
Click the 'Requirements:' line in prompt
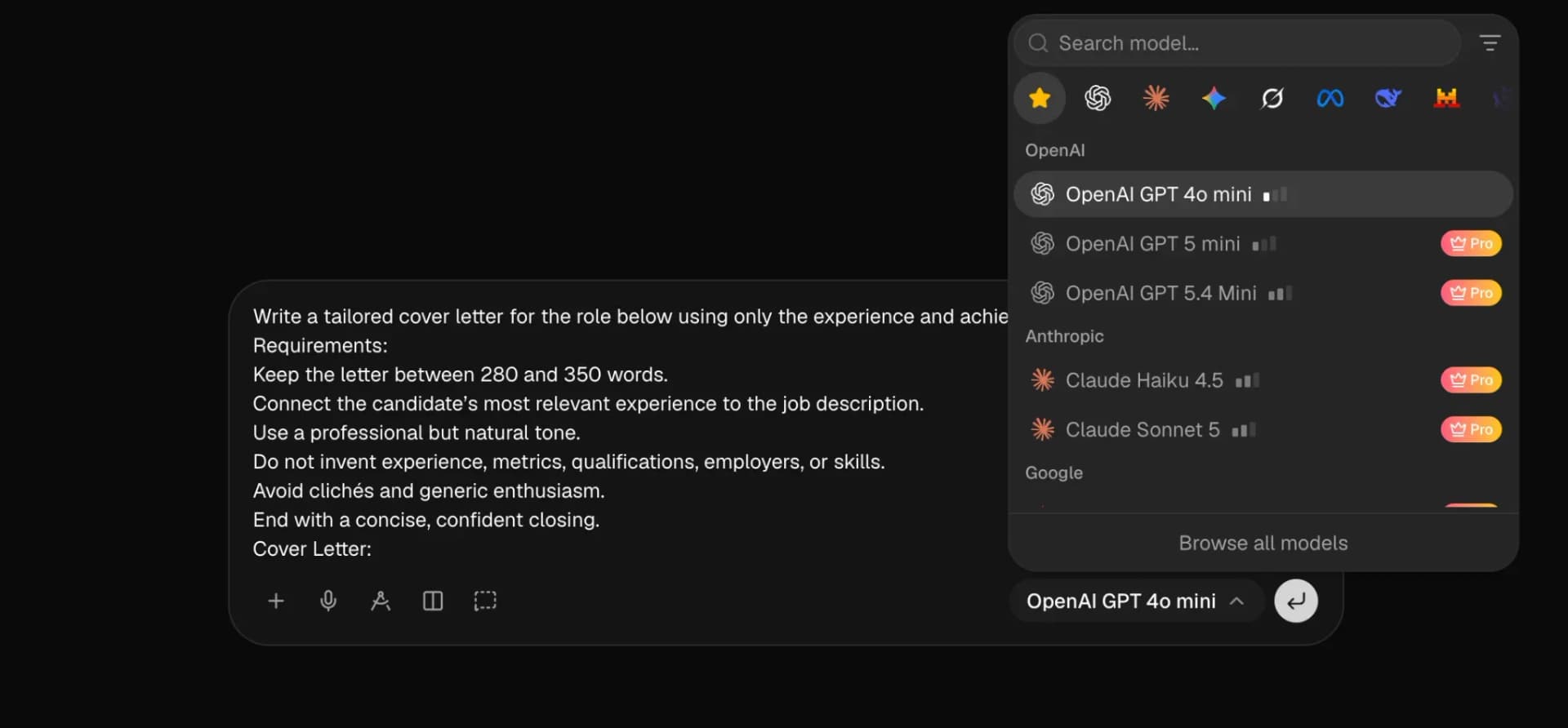pyautogui.click(x=320, y=346)
